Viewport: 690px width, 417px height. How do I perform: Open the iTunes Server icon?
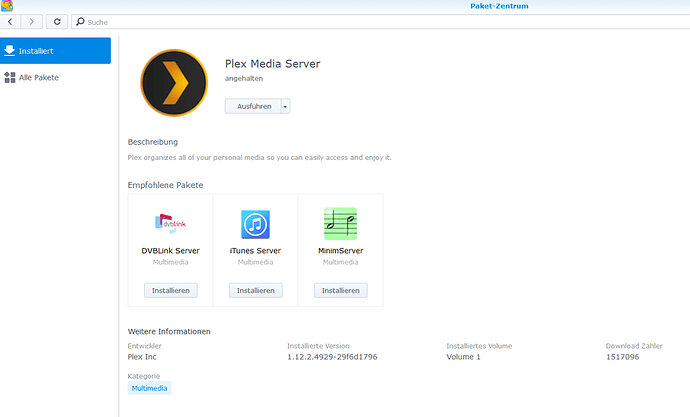255,224
